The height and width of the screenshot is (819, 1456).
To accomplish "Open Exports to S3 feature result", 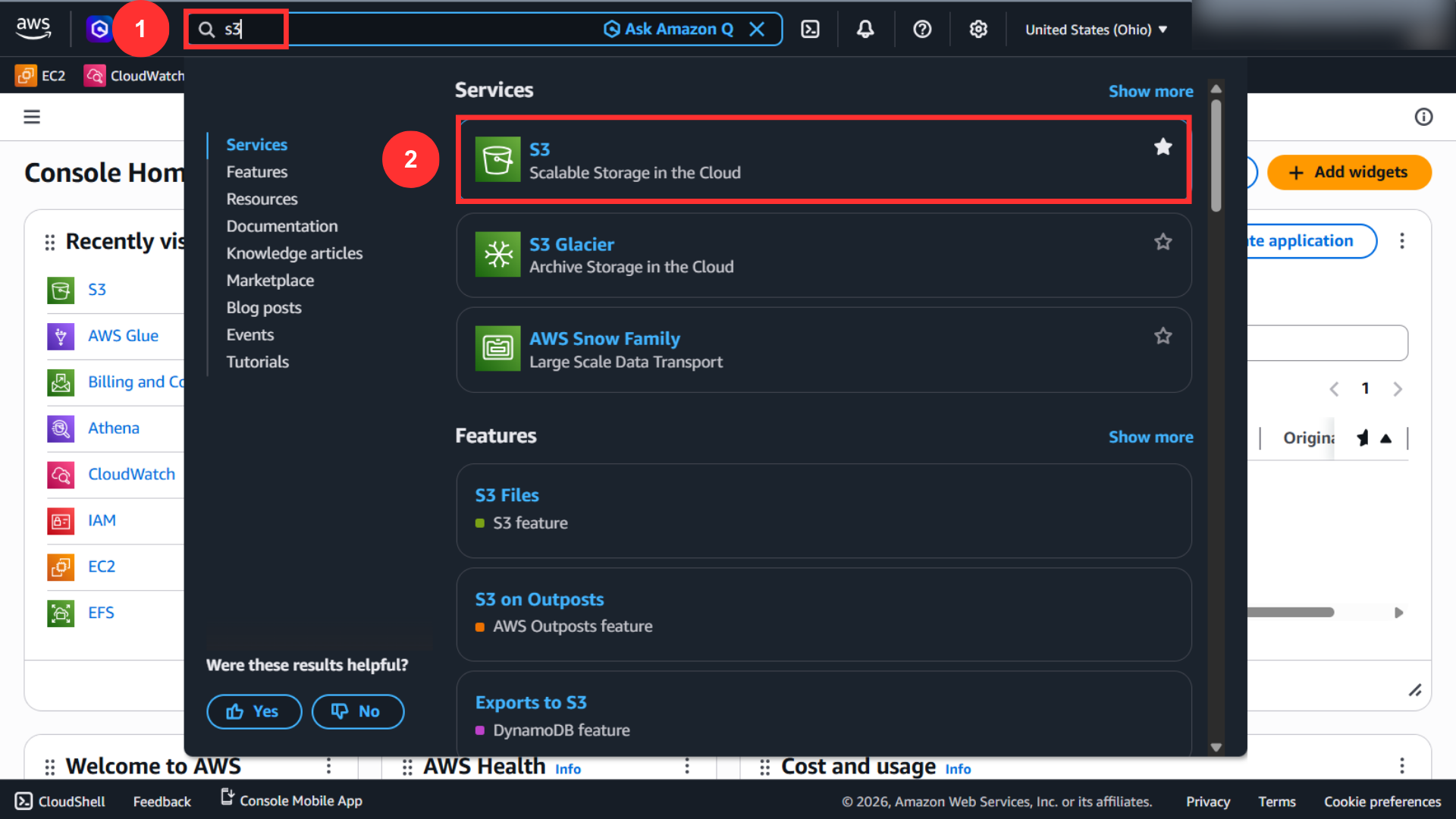I will tap(824, 714).
